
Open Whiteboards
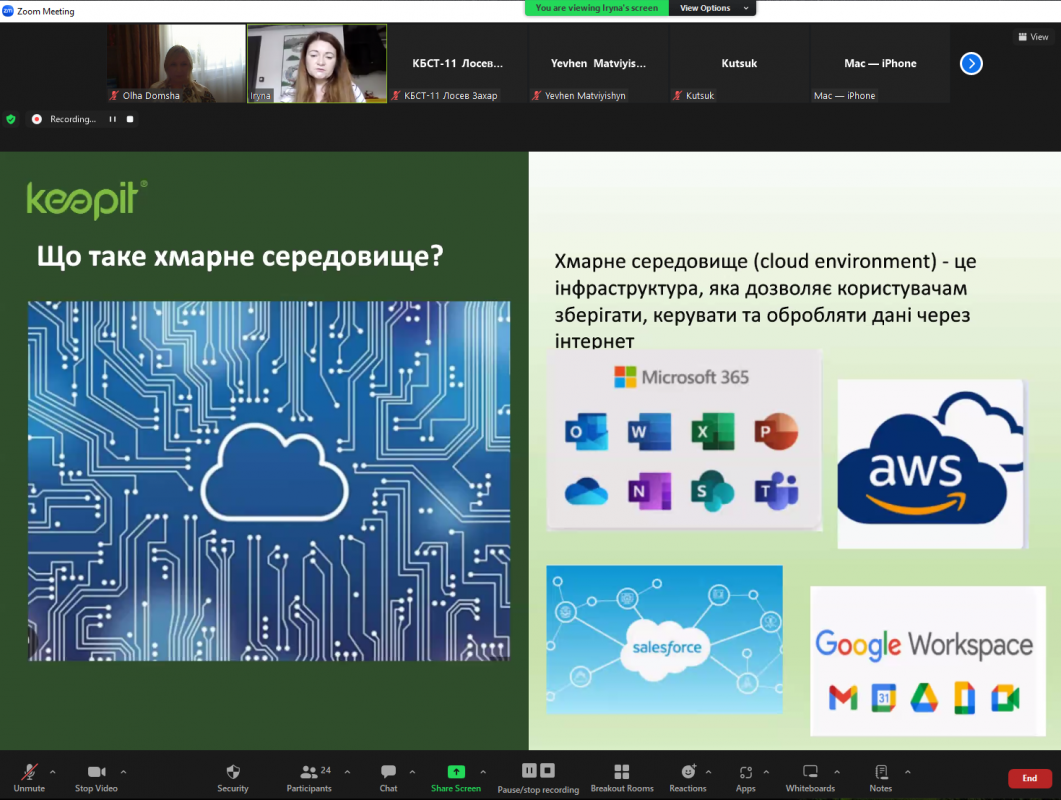tap(810, 778)
